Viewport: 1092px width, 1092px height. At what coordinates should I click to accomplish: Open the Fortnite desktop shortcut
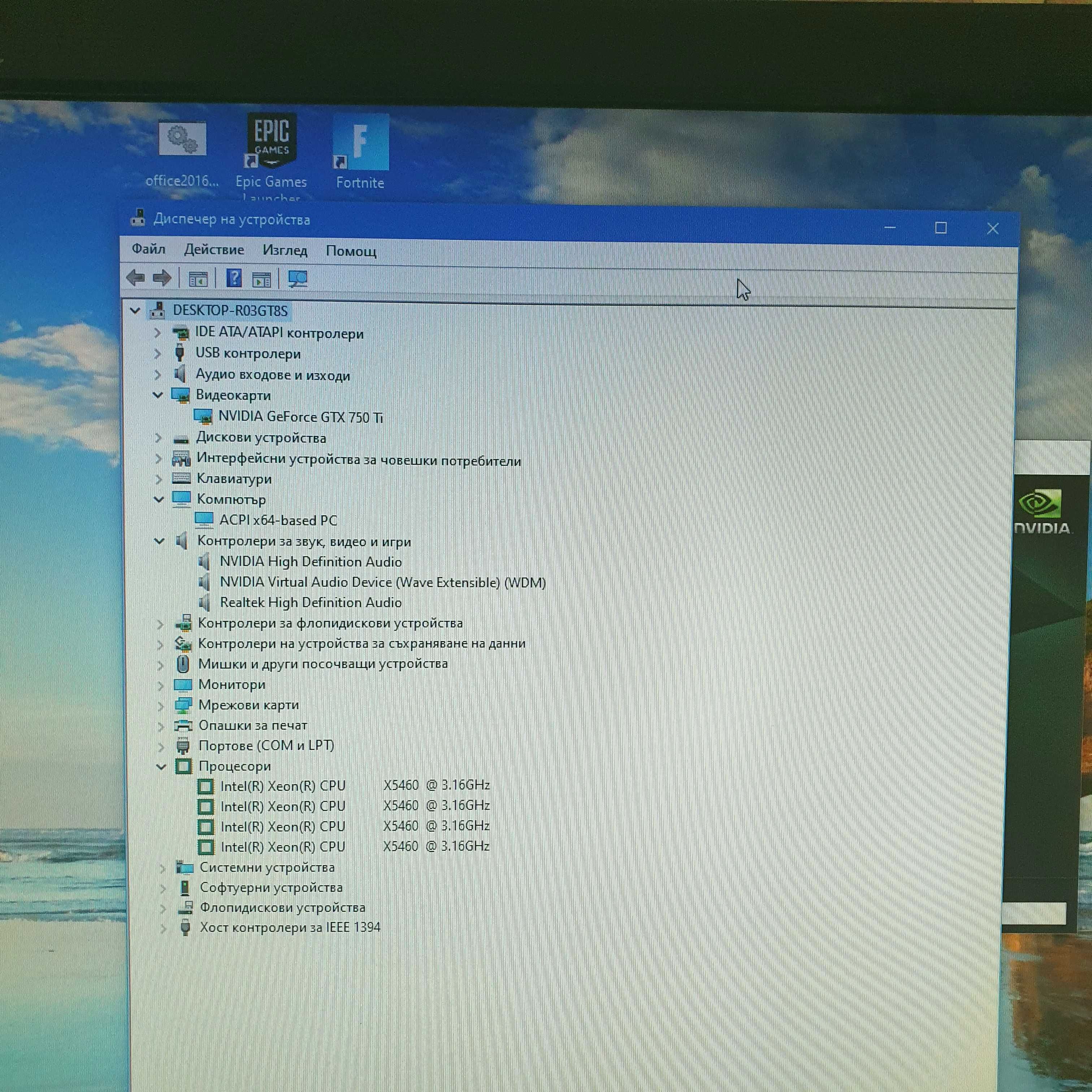361,151
